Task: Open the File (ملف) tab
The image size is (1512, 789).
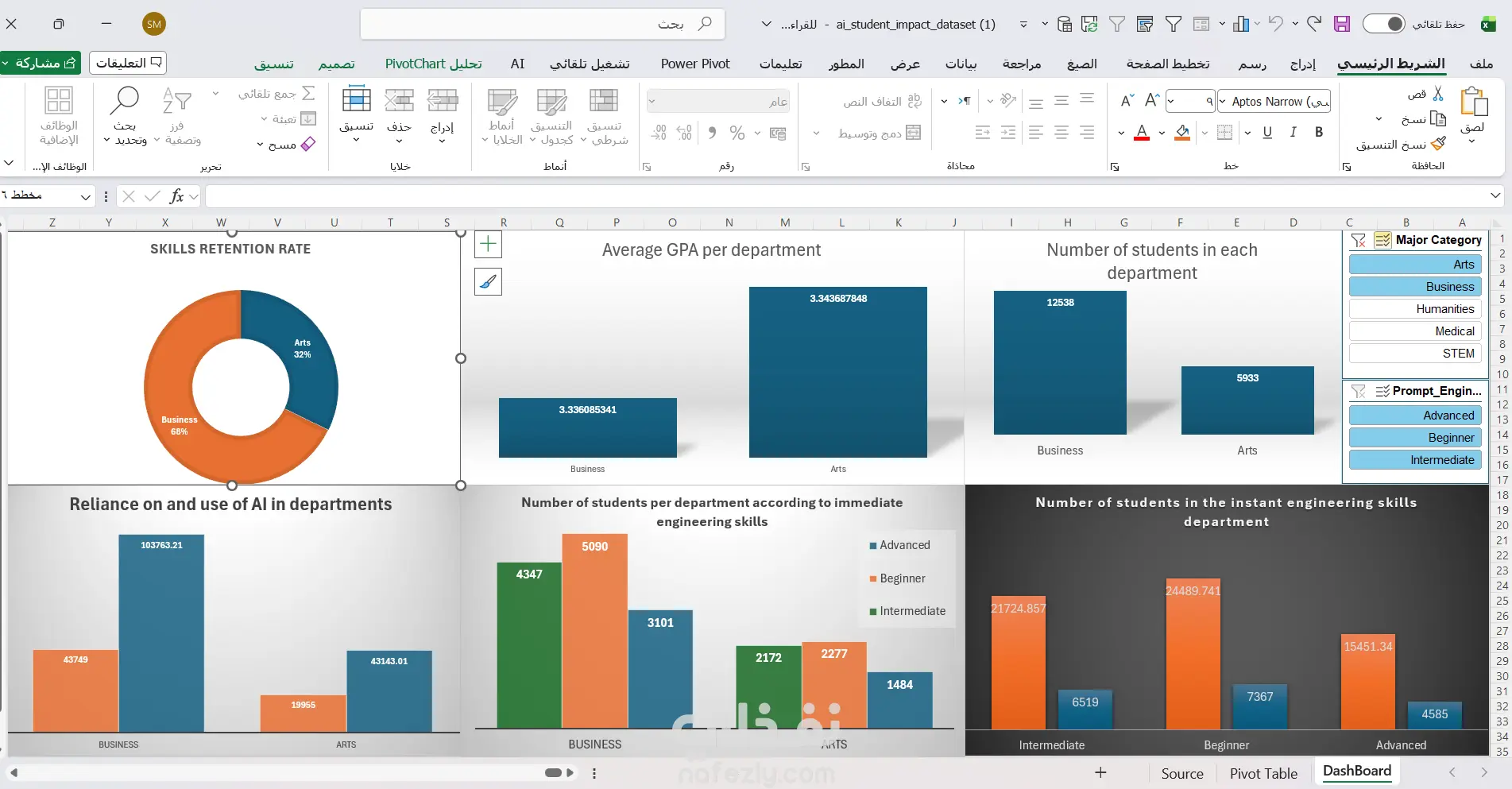Action: (1481, 64)
